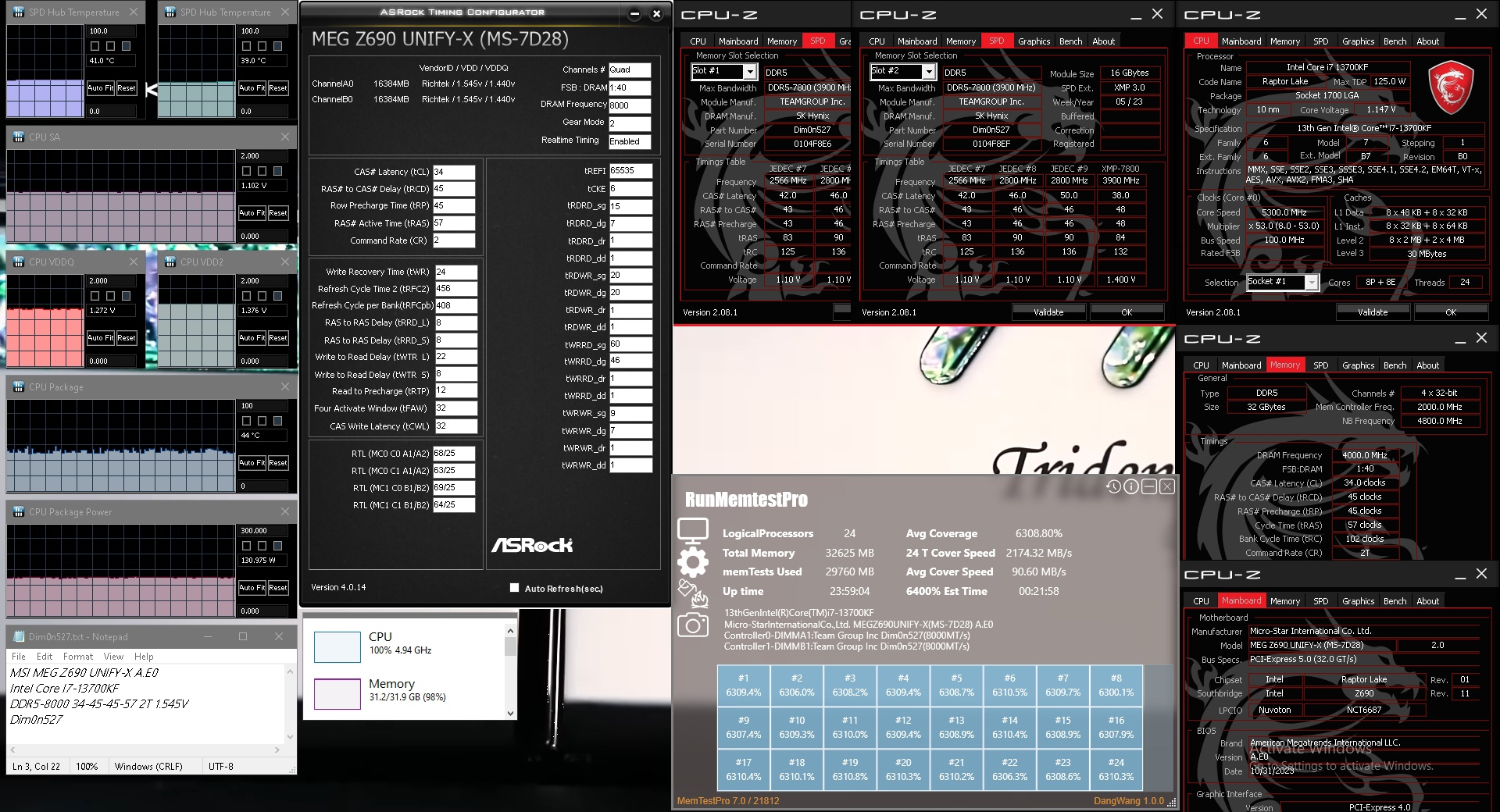This screenshot has width=1500, height=812.
Task: Select the CPU thumbnail in Task Manager
Action: 337,647
